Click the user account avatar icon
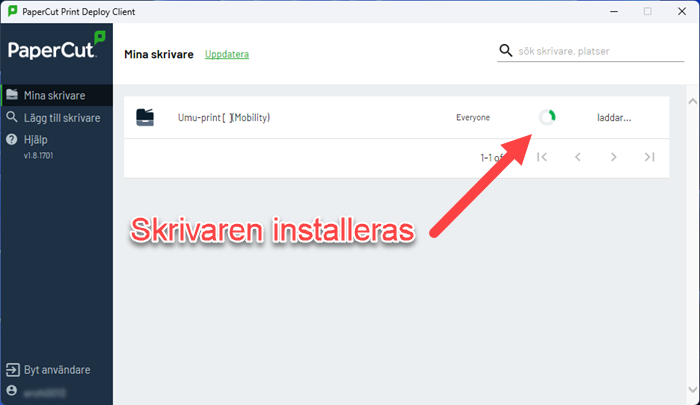This screenshot has width=700, height=405. click(x=12, y=390)
